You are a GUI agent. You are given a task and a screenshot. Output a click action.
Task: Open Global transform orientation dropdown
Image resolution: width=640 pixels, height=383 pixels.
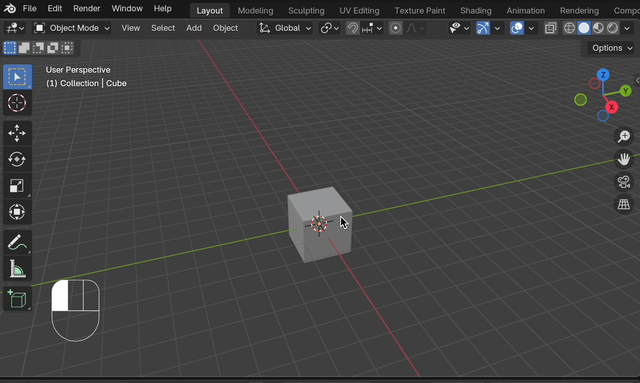(285, 28)
